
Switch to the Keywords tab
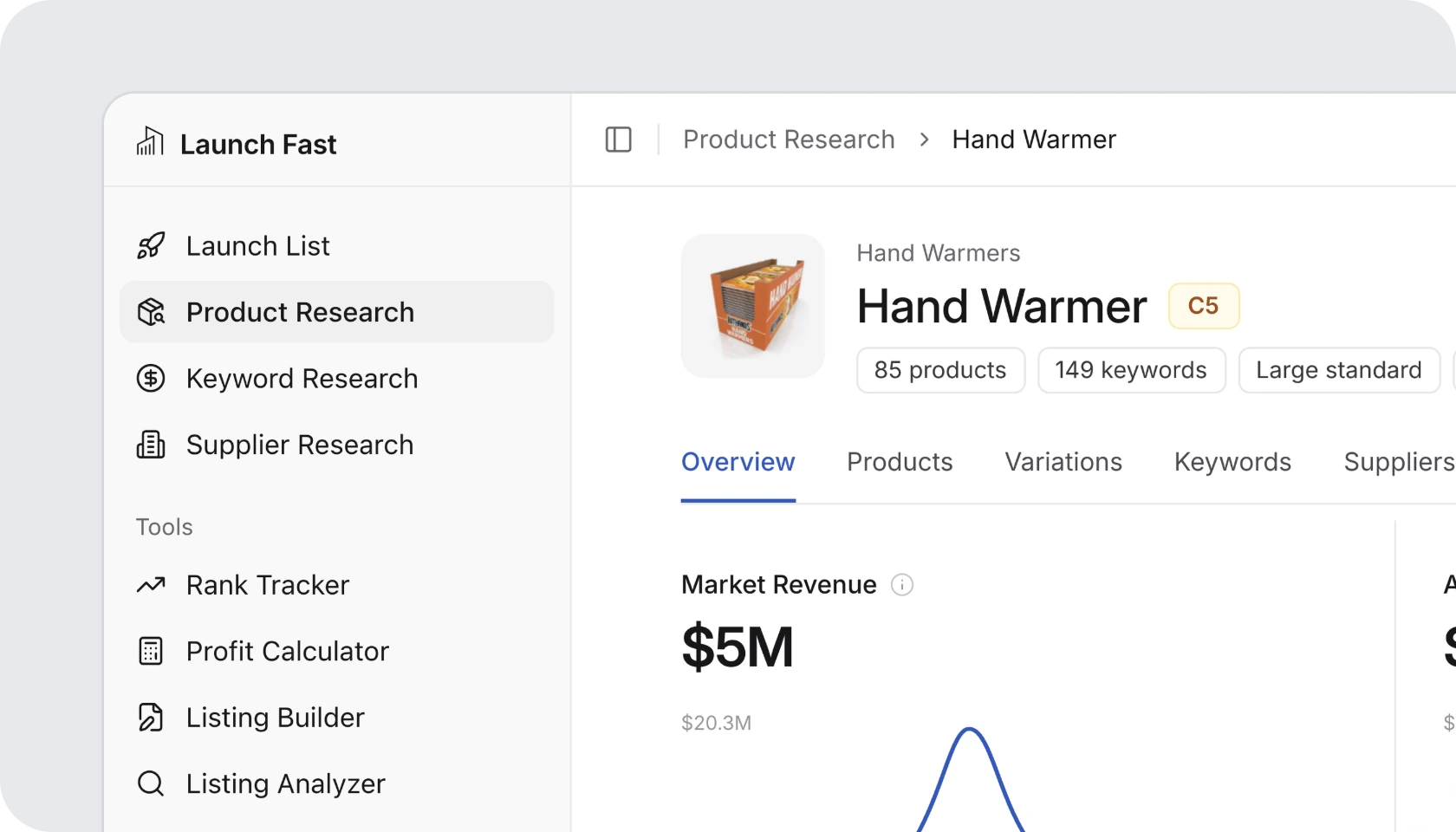click(1232, 462)
